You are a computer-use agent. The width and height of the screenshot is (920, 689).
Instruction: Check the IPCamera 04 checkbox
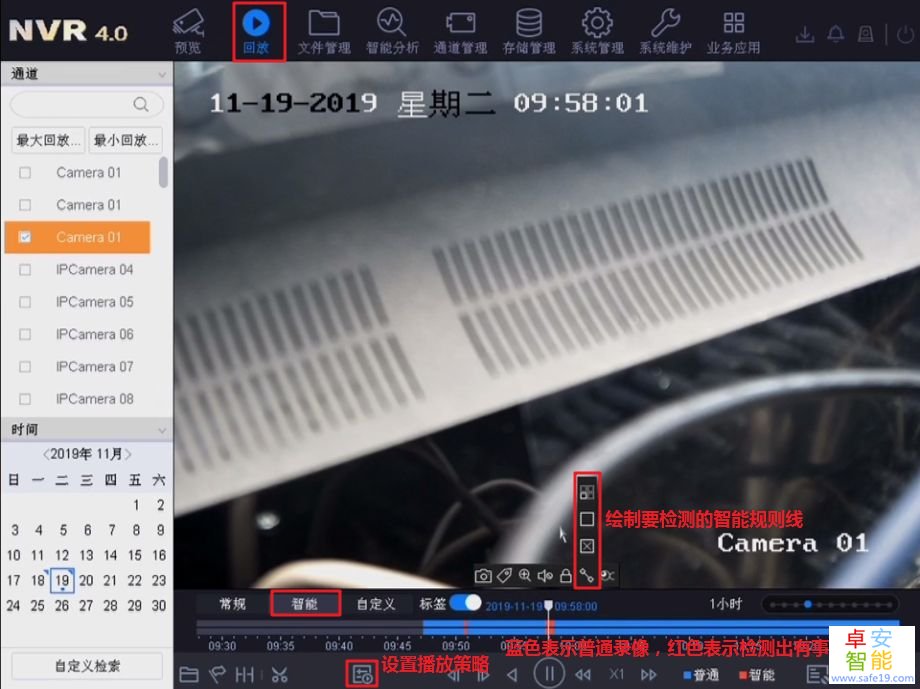25,270
